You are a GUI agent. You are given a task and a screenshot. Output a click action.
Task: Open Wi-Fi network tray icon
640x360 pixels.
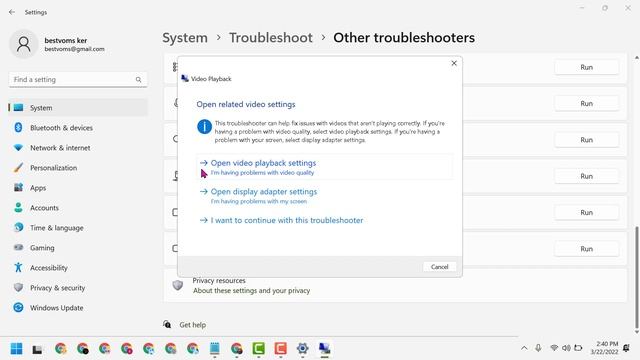[x=554, y=348]
